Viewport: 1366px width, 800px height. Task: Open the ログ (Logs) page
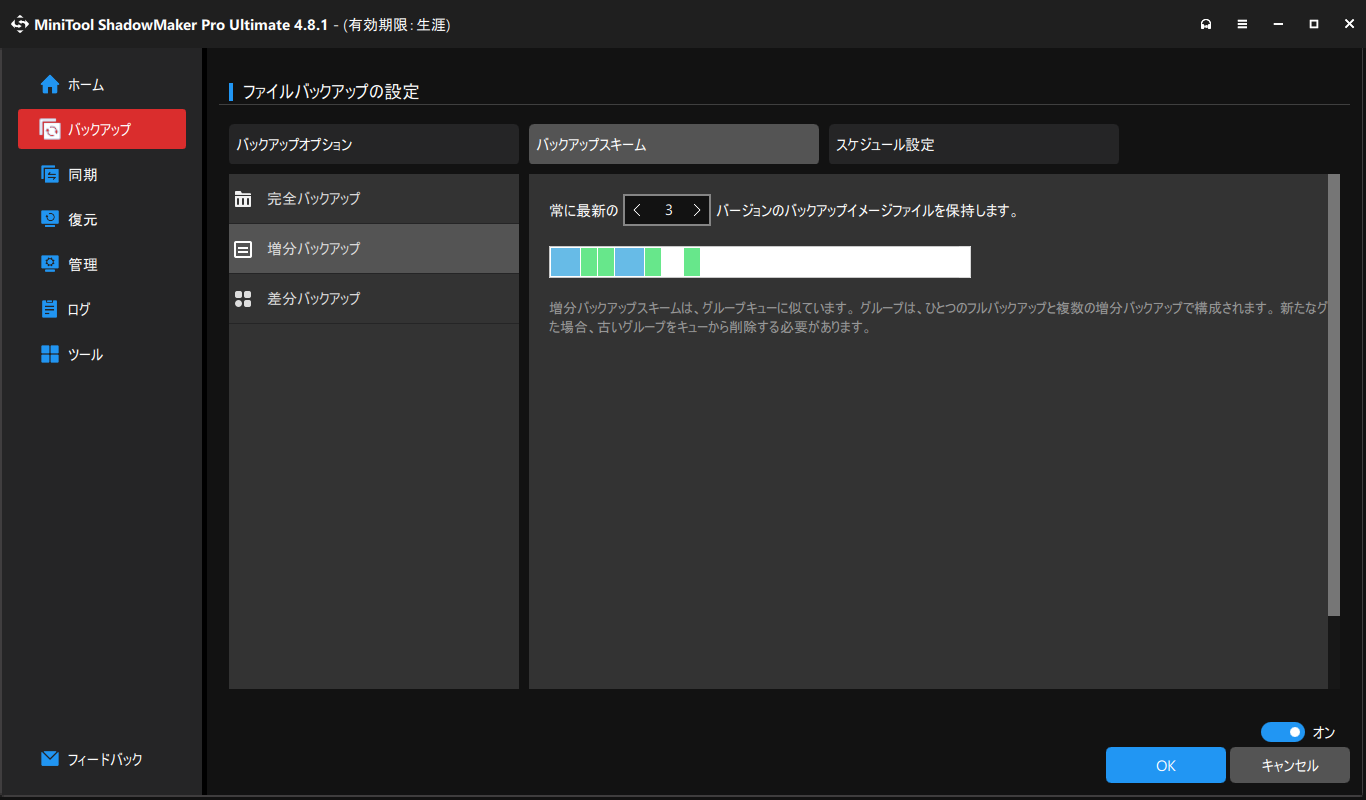(x=102, y=310)
